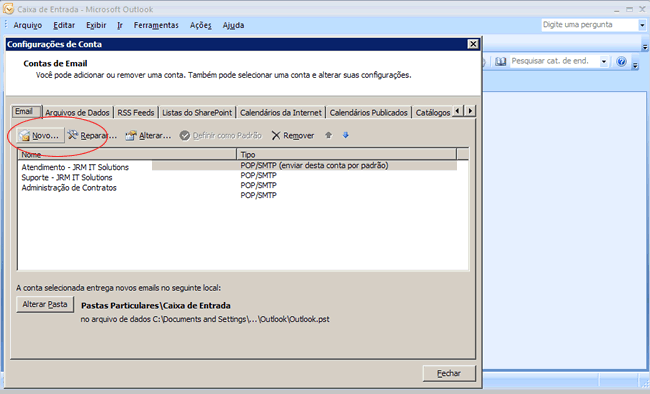
Task: Open the Calendários Publicados tab
Action: 369,112
